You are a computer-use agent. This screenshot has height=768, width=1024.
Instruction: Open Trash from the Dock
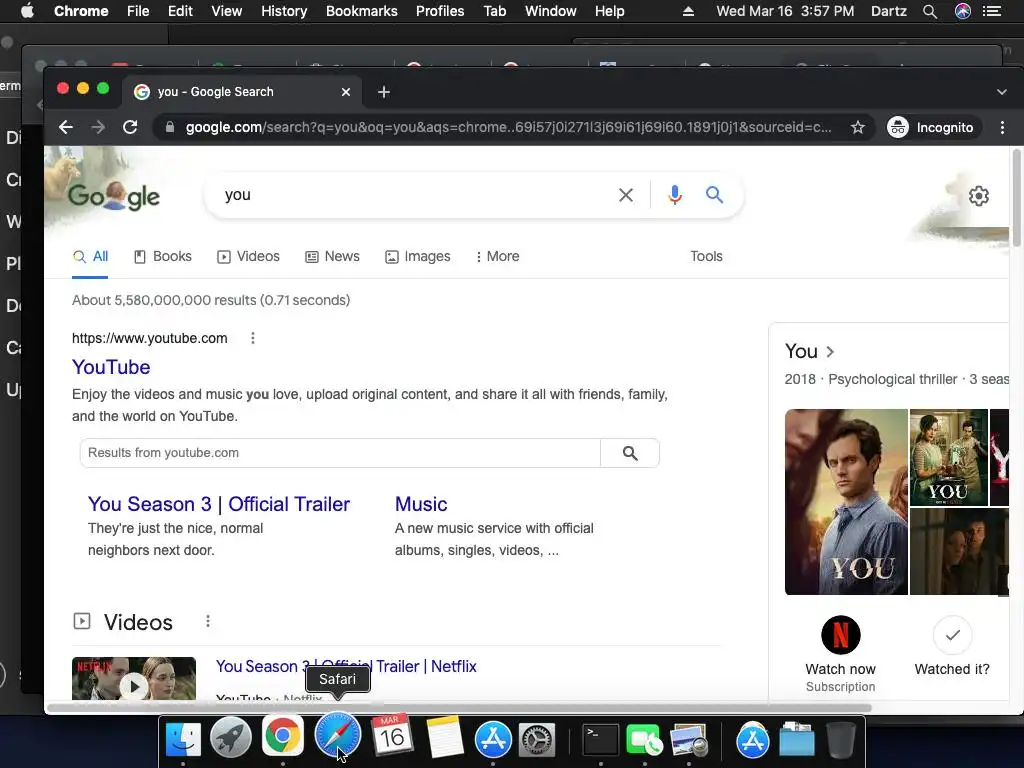tap(841, 740)
